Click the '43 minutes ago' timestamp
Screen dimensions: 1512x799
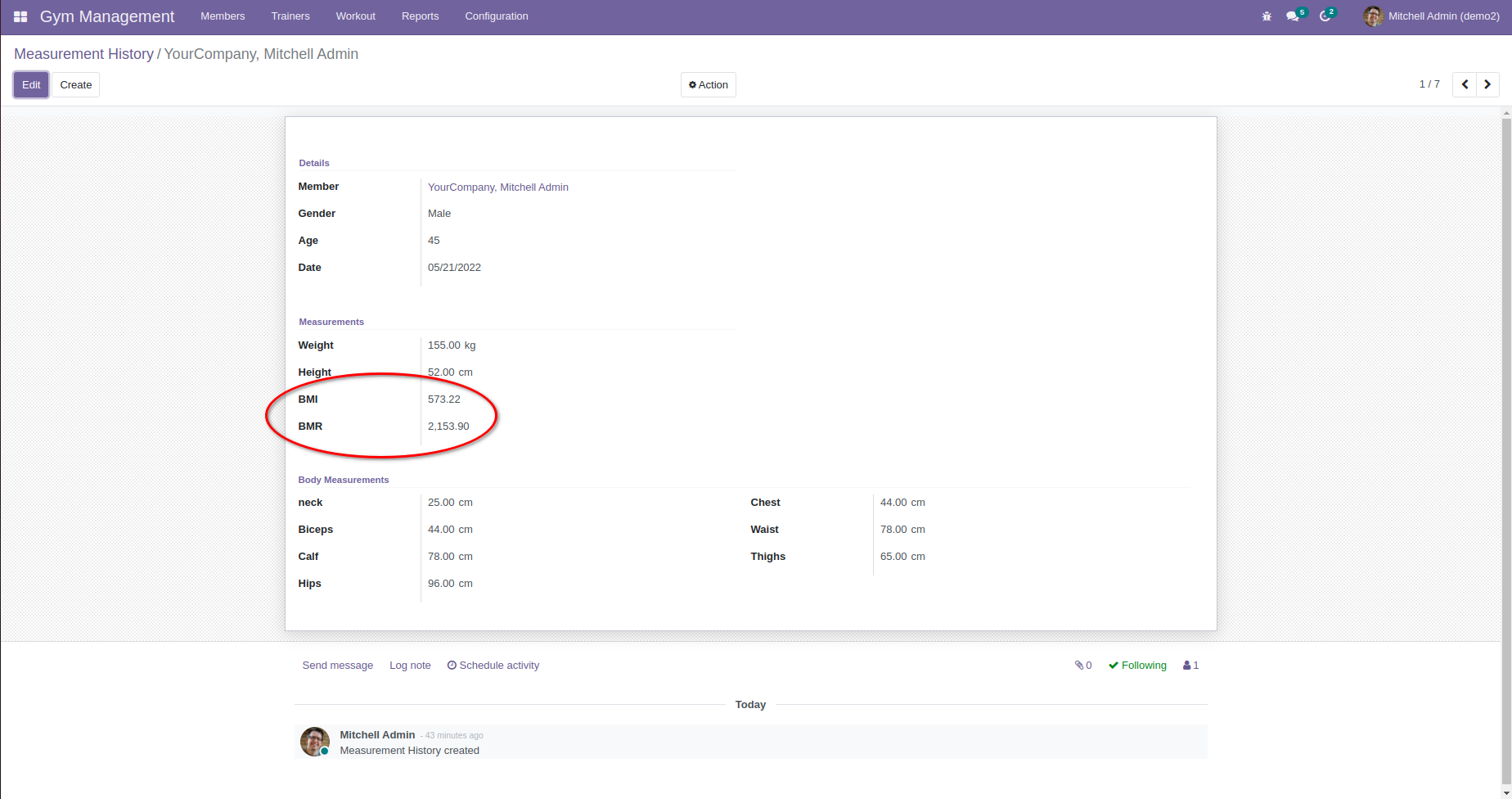(x=454, y=736)
